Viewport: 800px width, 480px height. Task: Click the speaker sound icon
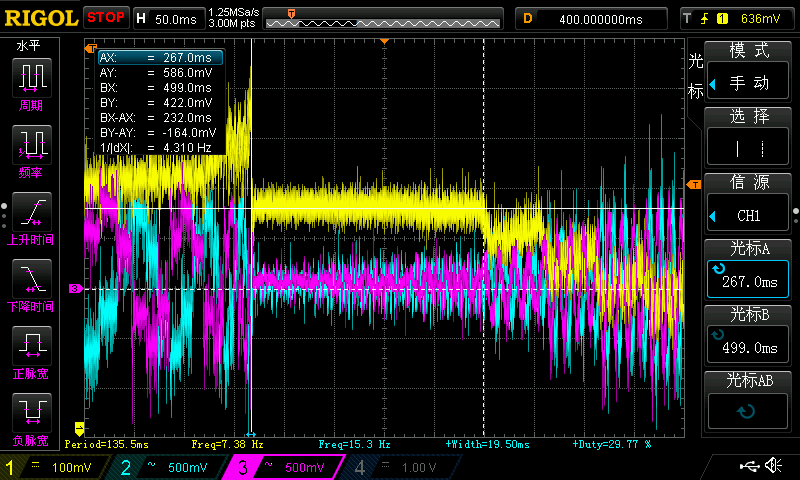tap(773, 466)
